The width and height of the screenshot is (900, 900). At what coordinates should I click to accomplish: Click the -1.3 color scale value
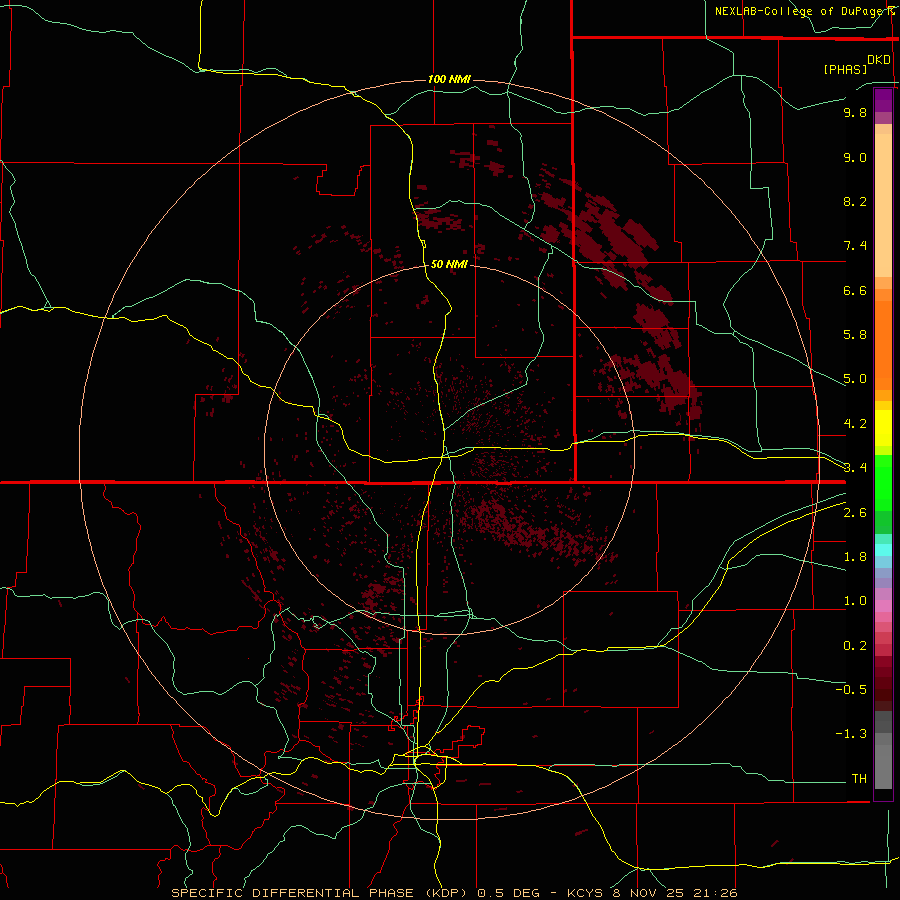pos(851,734)
